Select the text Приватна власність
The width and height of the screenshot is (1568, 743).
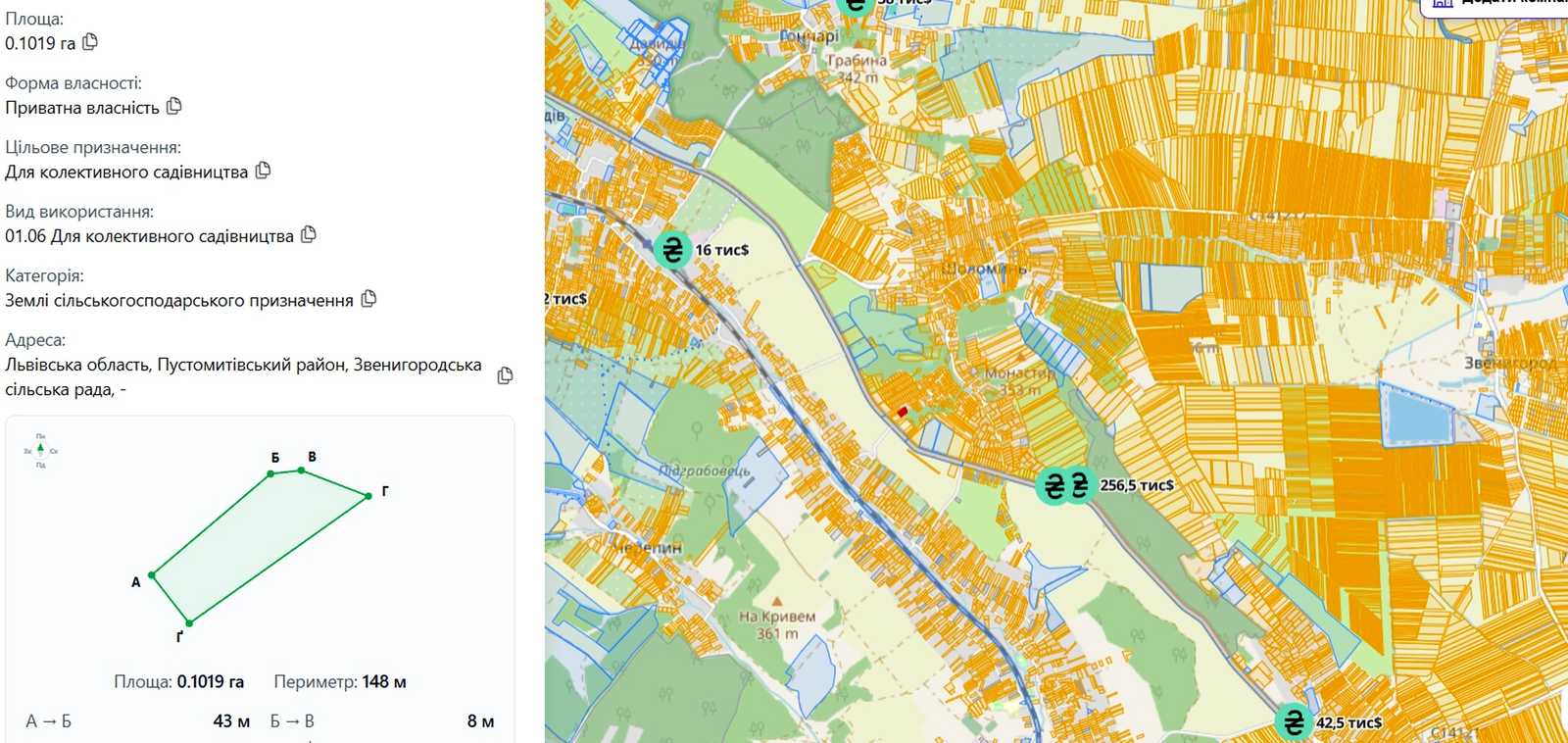tap(82, 108)
